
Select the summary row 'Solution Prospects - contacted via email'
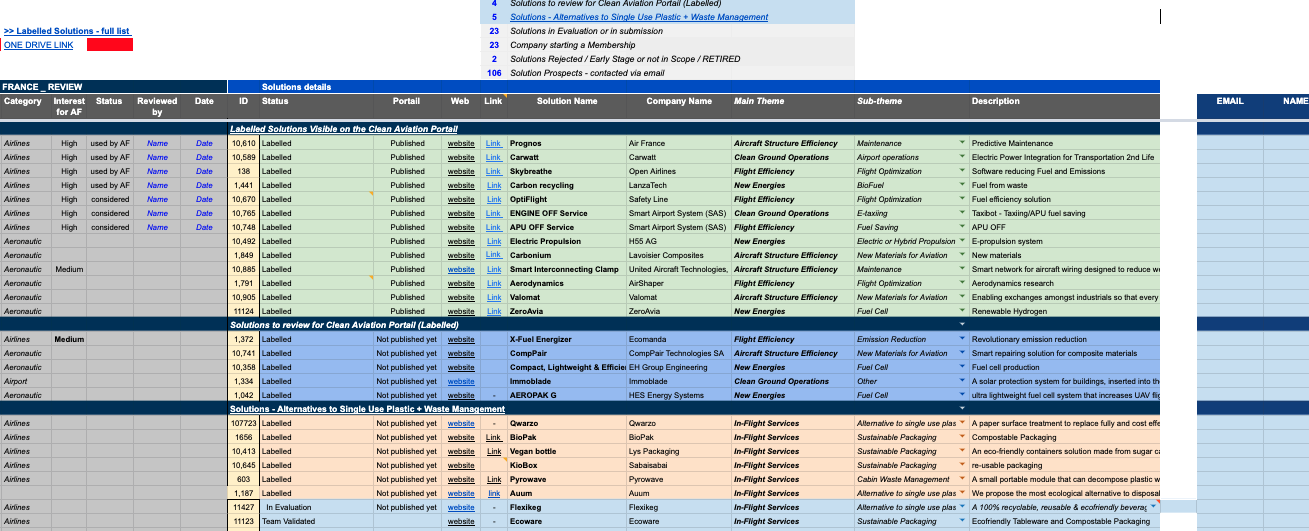[668, 73]
